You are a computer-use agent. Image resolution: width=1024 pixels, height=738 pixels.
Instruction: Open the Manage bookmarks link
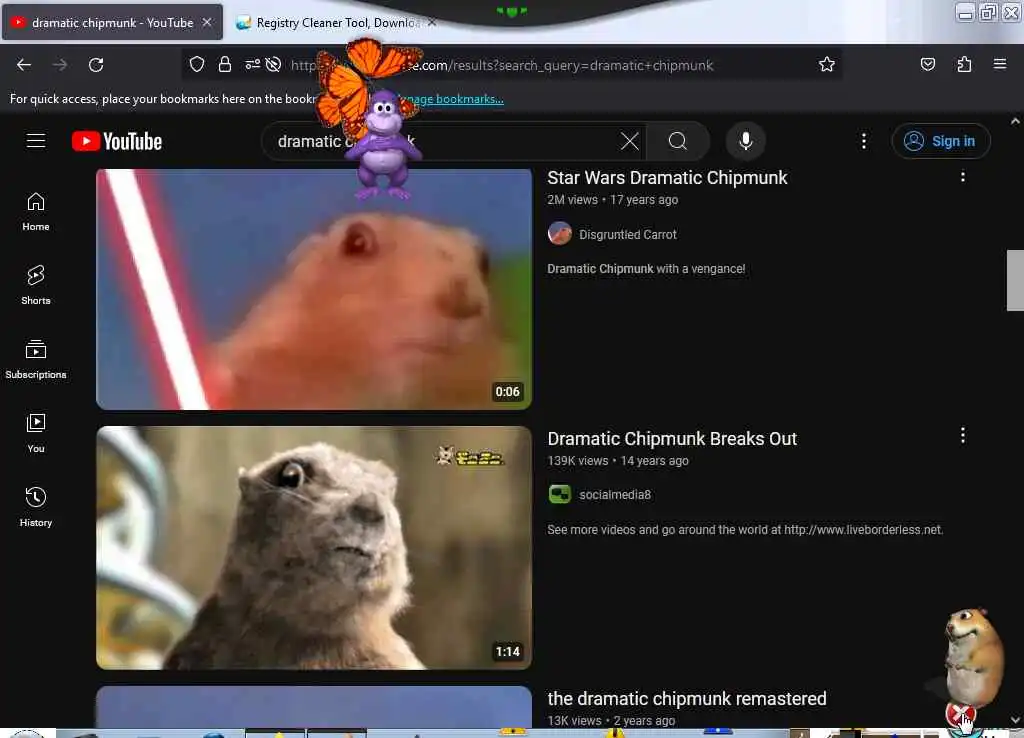[x=451, y=99]
